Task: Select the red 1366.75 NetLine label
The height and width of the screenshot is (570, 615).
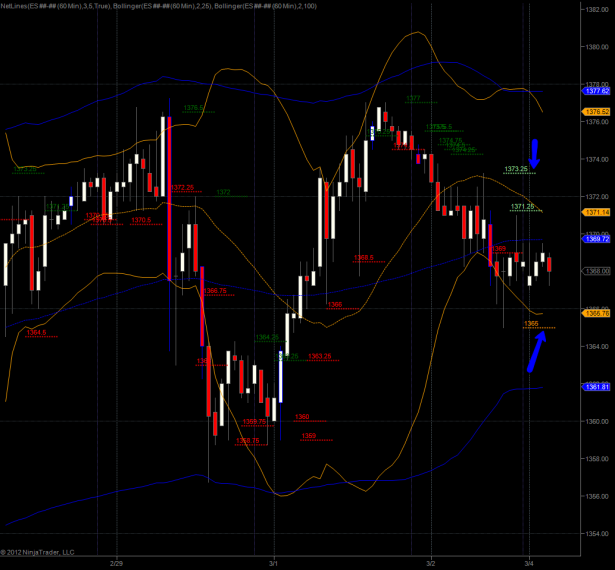Action: (215, 291)
